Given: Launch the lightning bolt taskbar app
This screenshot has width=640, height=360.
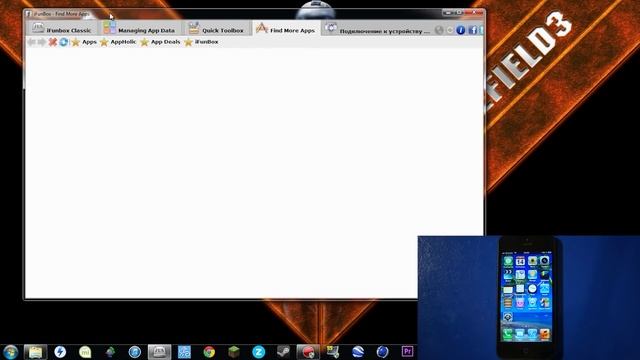Looking at the screenshot, I should tap(60, 352).
